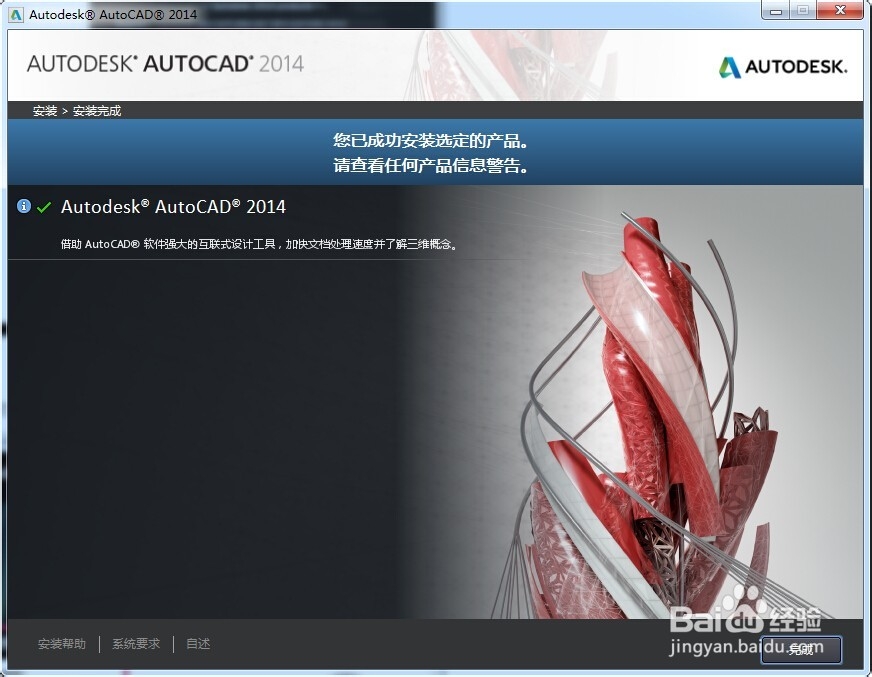The height and width of the screenshot is (677, 872).
Task: Click the green checkmark next to AutoCAD 2014
Action: (x=43, y=207)
